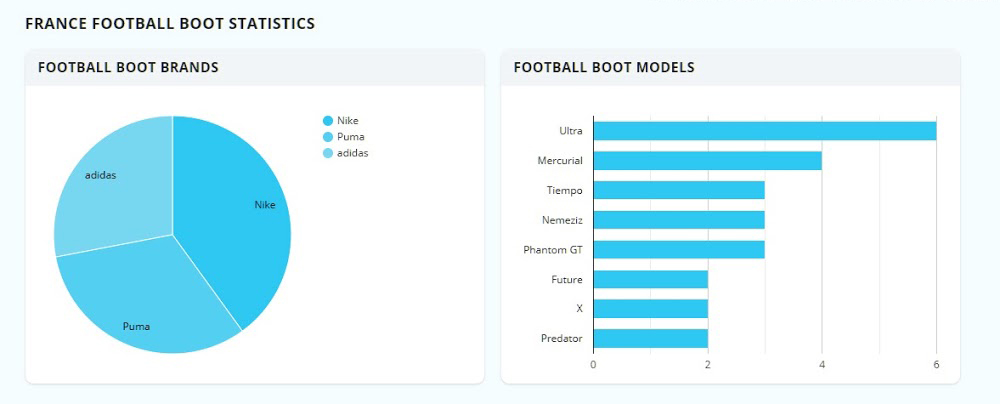This screenshot has width=1000, height=404.
Task: Click the Tiempo bar
Action: click(678, 190)
